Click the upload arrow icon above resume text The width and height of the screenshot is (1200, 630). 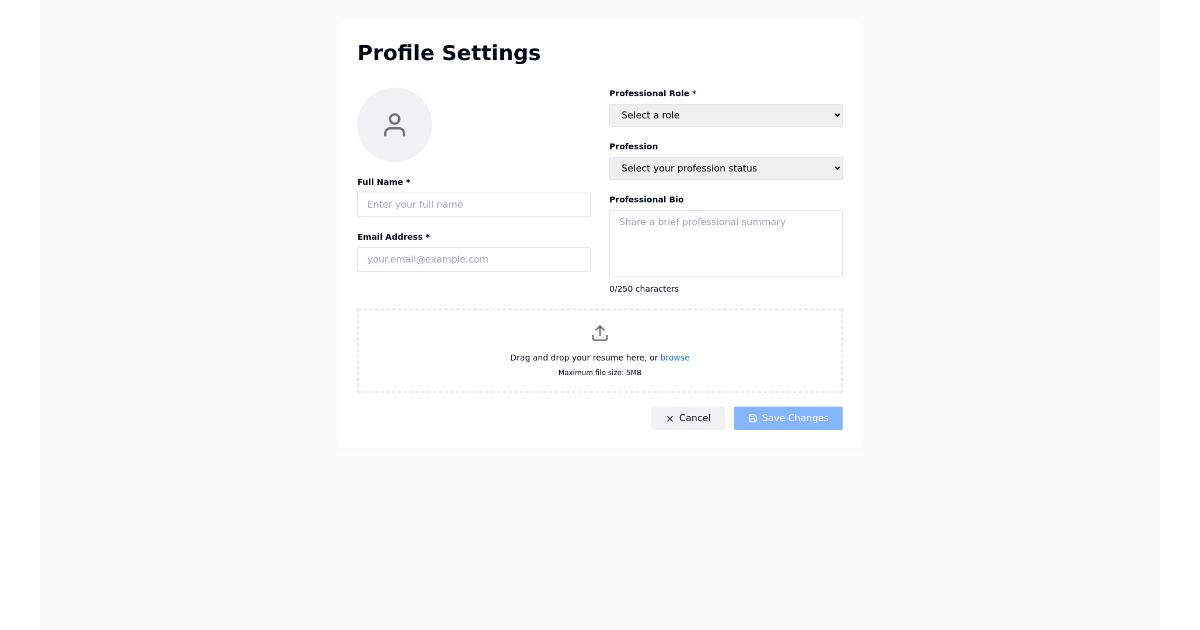coord(600,332)
